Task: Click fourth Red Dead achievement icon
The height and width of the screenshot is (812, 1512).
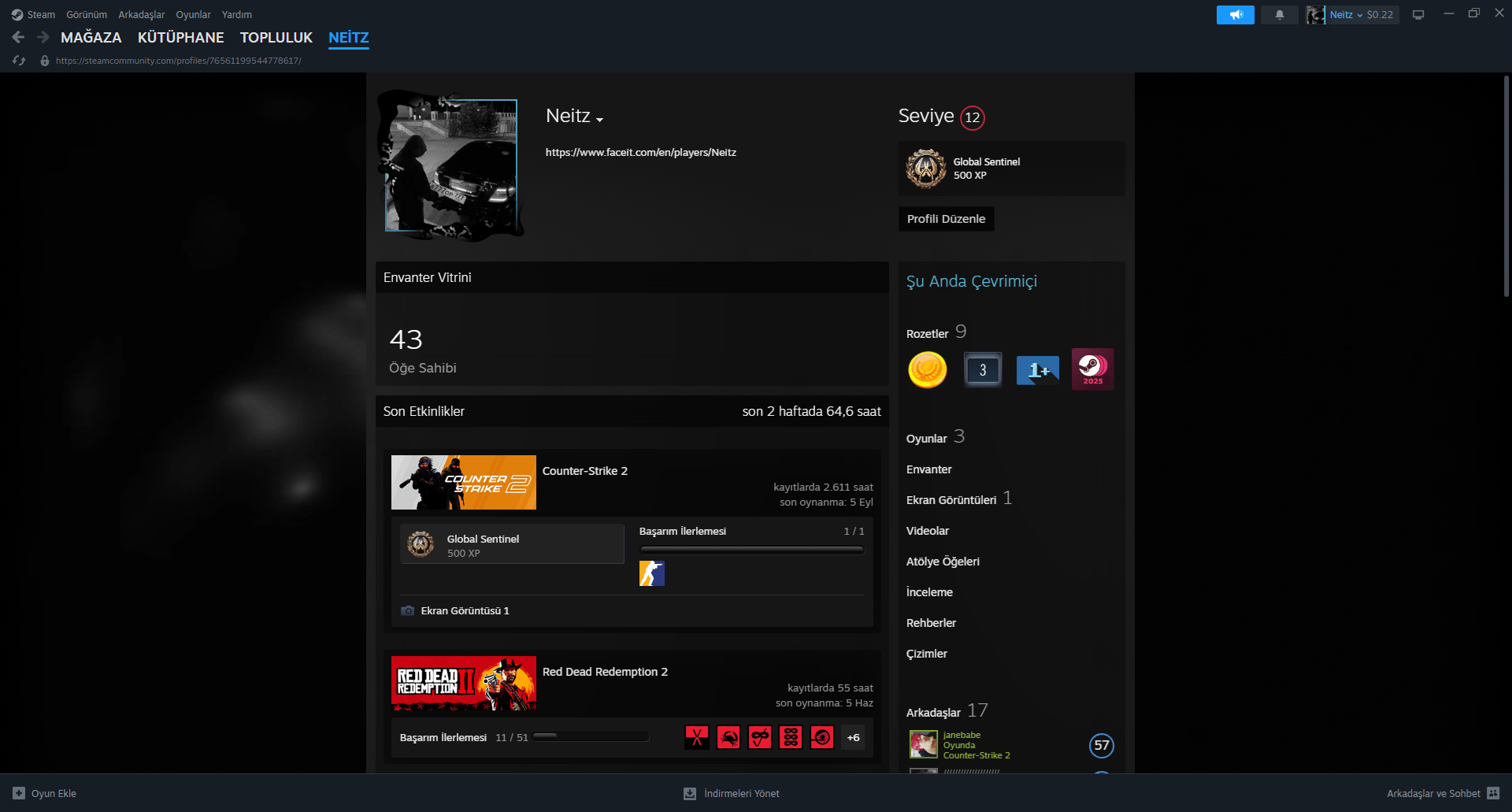Action: click(x=791, y=737)
